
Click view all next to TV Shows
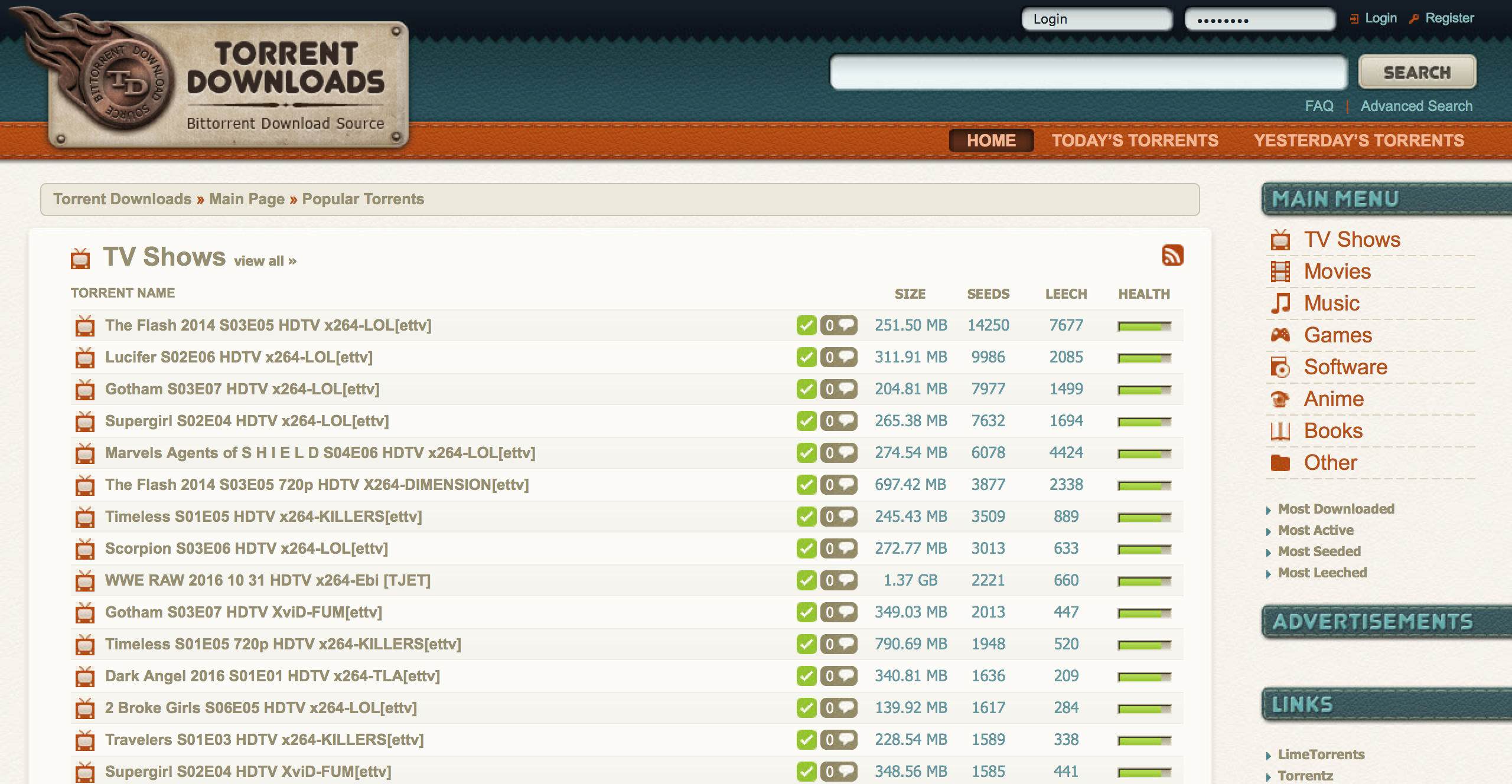pyautogui.click(x=265, y=261)
